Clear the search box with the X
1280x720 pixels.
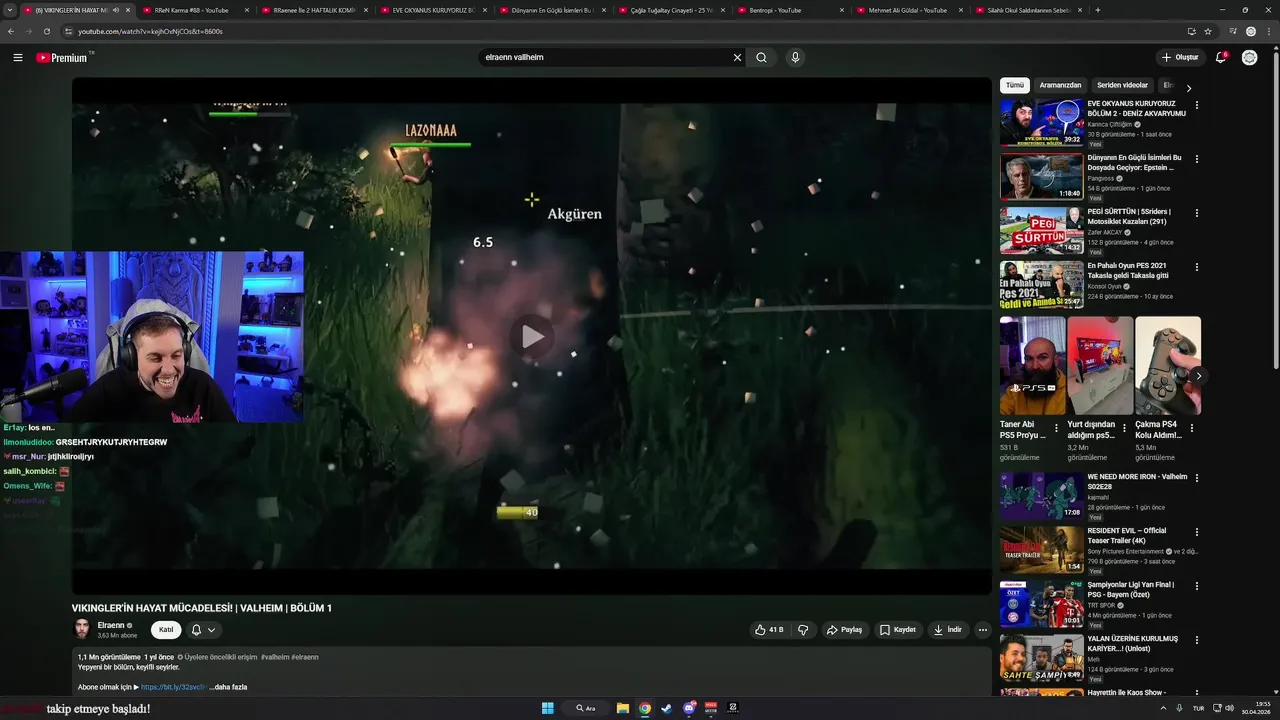tap(737, 57)
